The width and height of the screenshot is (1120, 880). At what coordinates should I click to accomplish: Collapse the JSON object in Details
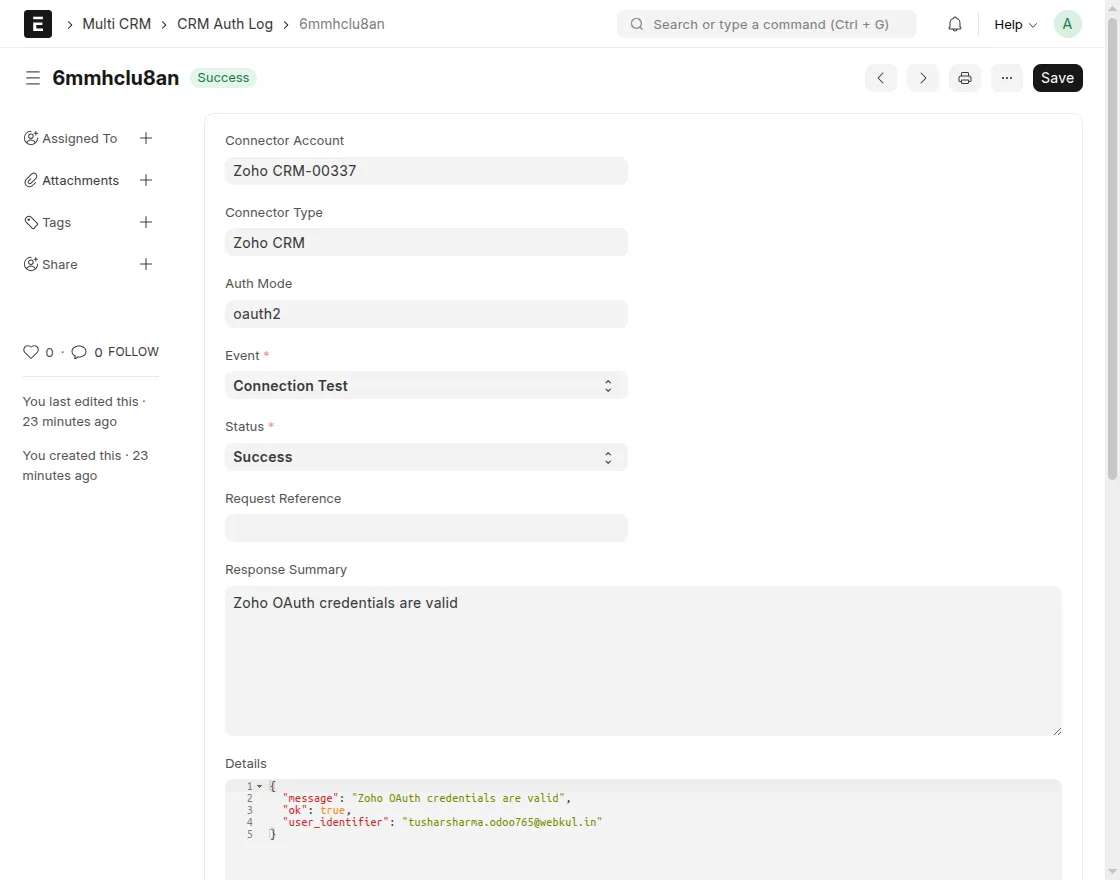tap(258, 786)
